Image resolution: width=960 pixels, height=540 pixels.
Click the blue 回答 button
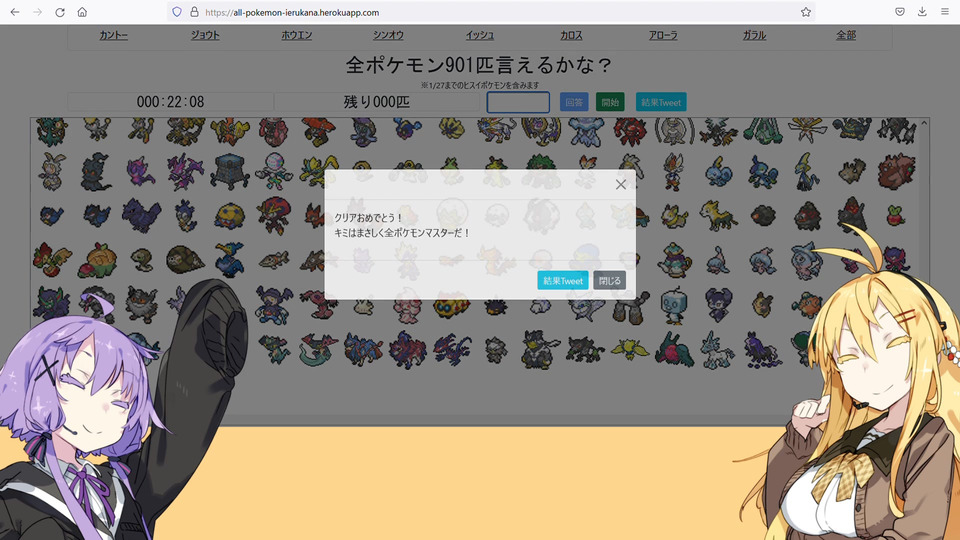tap(574, 102)
